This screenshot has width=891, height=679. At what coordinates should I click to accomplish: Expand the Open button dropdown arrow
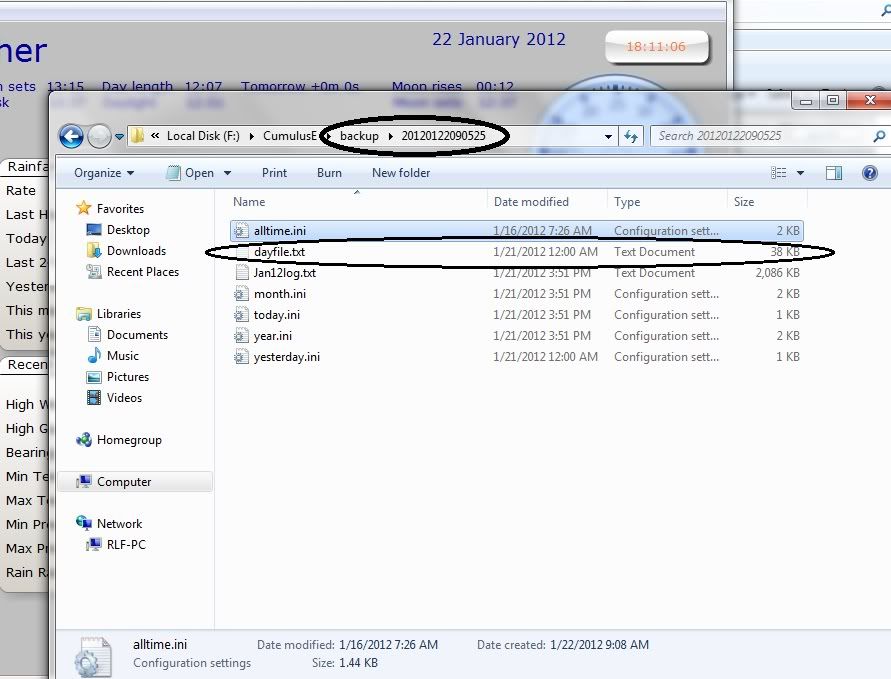(228, 173)
